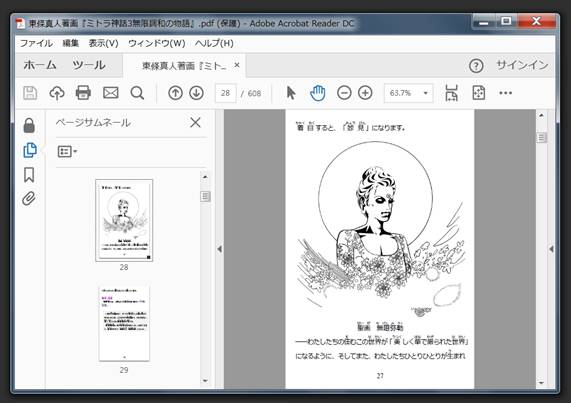Close the Acrobat Reader window
Image resolution: width=571 pixels, height=403 pixels.
[537, 22]
